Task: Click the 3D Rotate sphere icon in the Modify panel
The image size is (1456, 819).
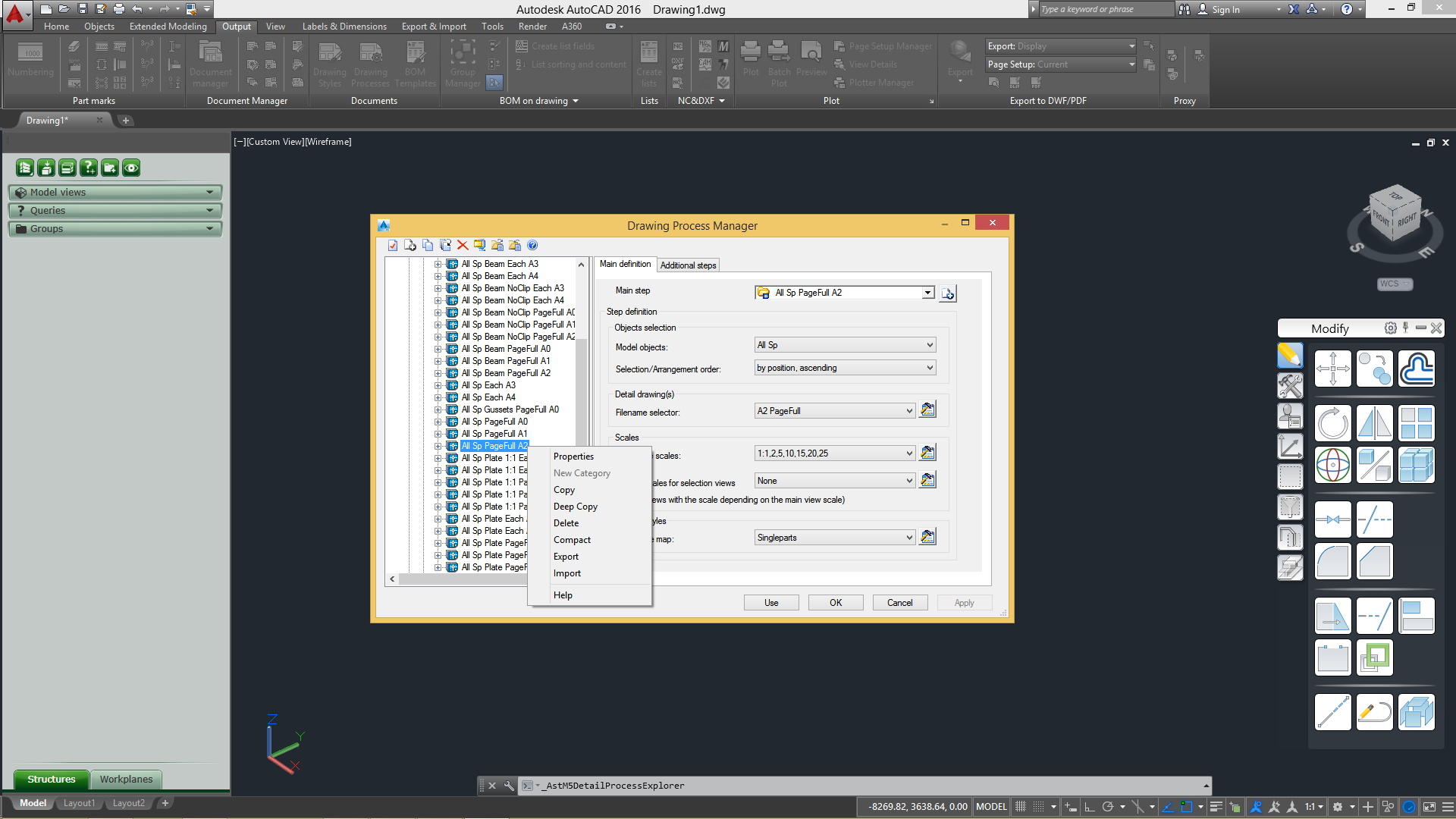Action: point(1332,465)
